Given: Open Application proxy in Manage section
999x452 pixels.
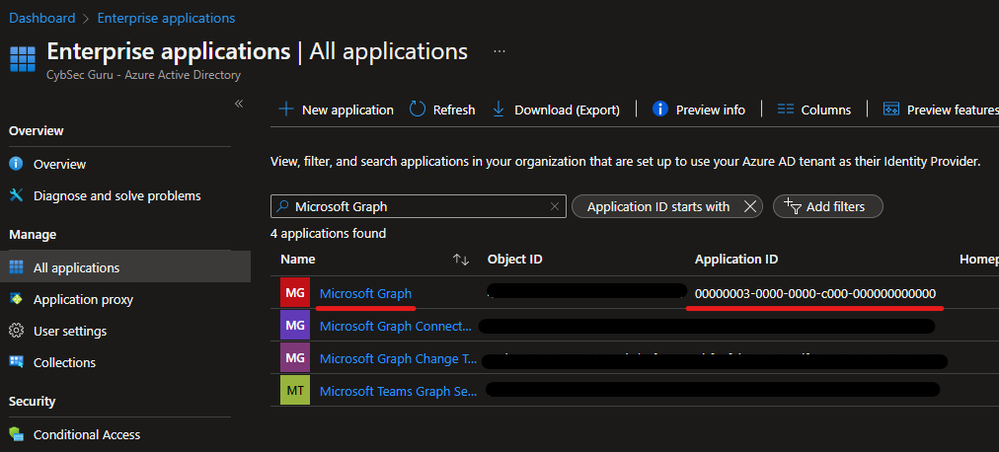Looking at the screenshot, I should click(x=83, y=300).
